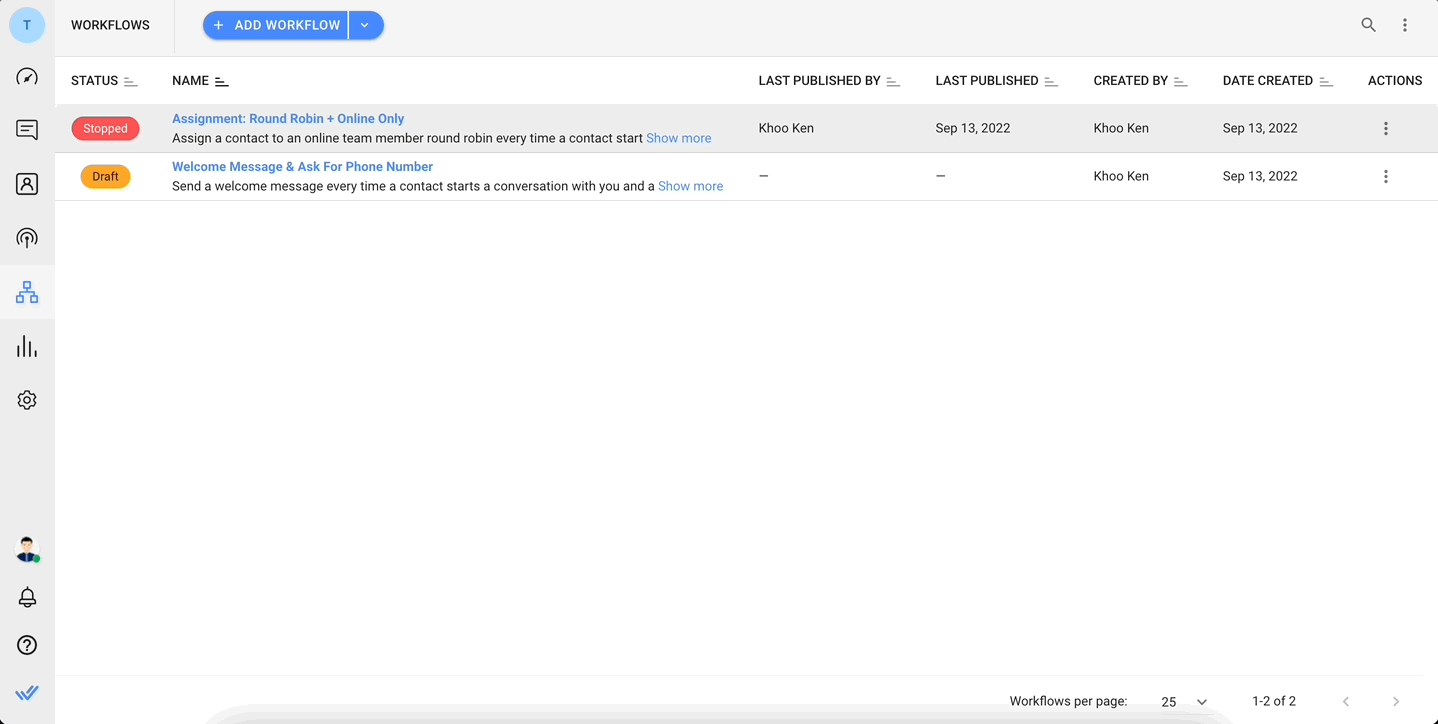Open Assignment: Round Robin + Online Only workflow
The width and height of the screenshot is (1438, 724).
288,118
